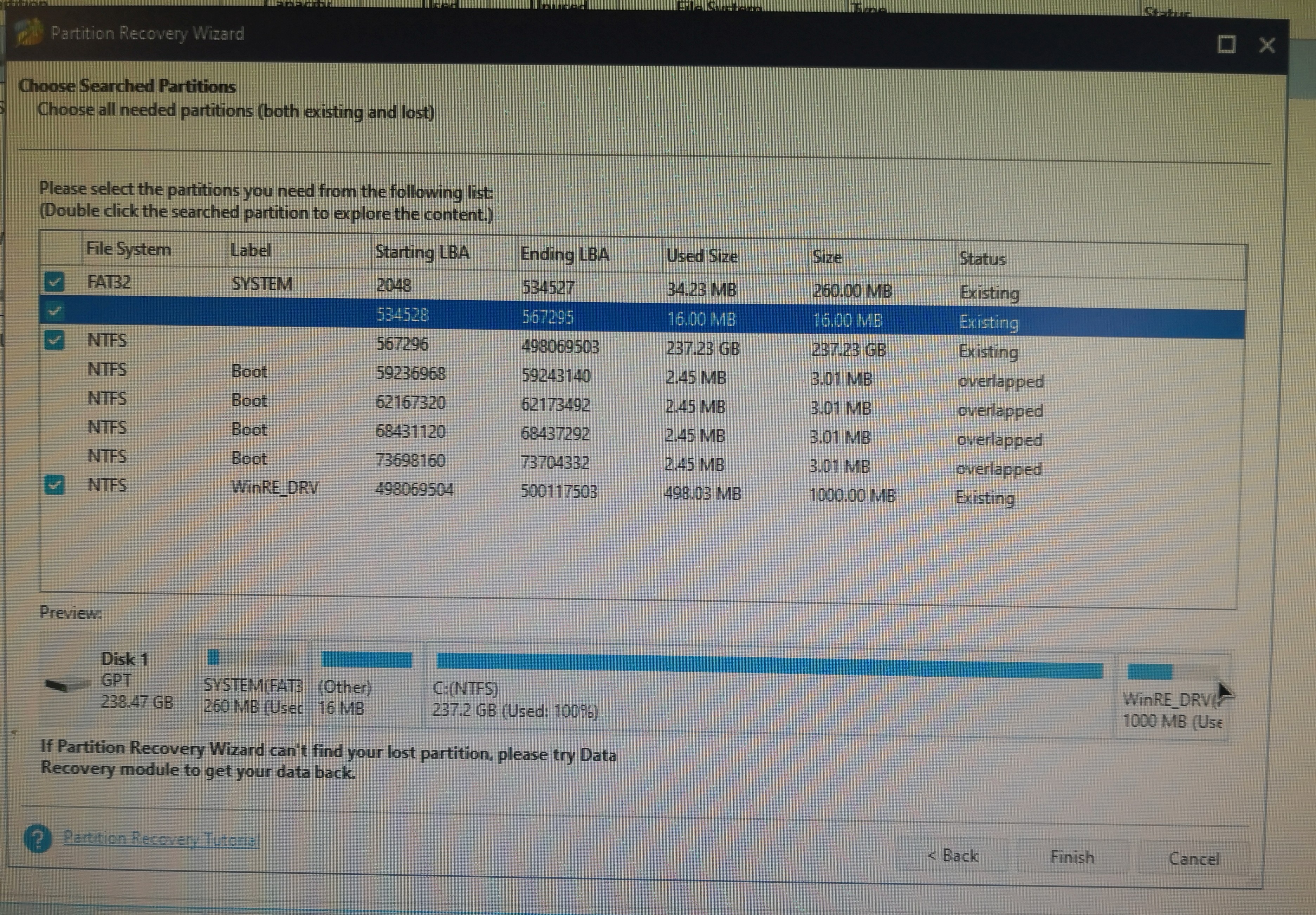The height and width of the screenshot is (915, 1316).
Task: Click the Used Size column header
Action: point(701,256)
